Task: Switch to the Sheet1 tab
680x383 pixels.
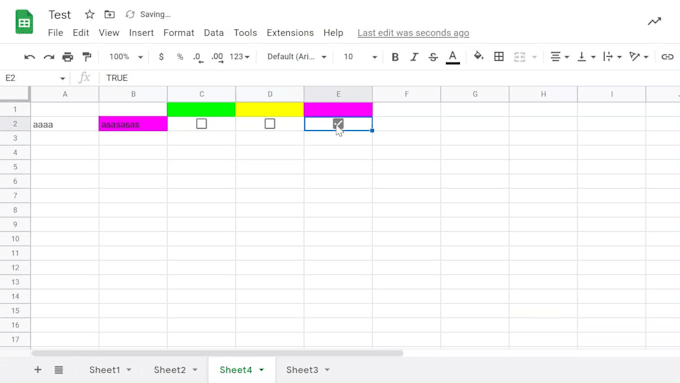Action: tap(105, 370)
